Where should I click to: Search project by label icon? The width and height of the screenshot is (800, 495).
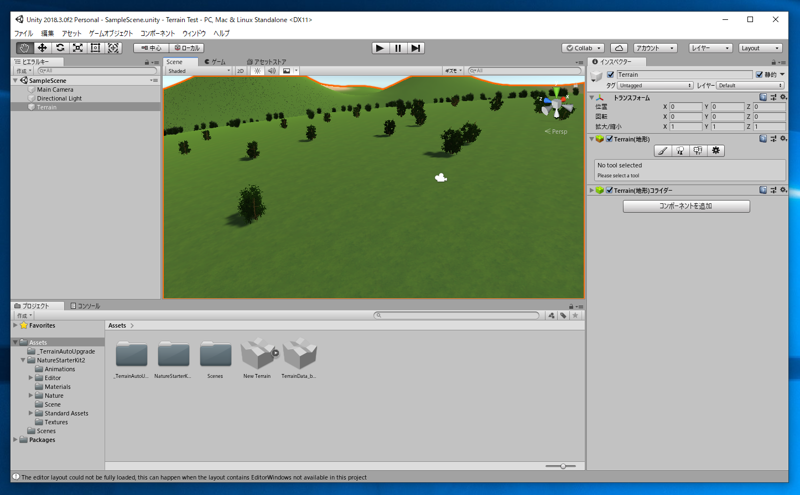pos(563,315)
